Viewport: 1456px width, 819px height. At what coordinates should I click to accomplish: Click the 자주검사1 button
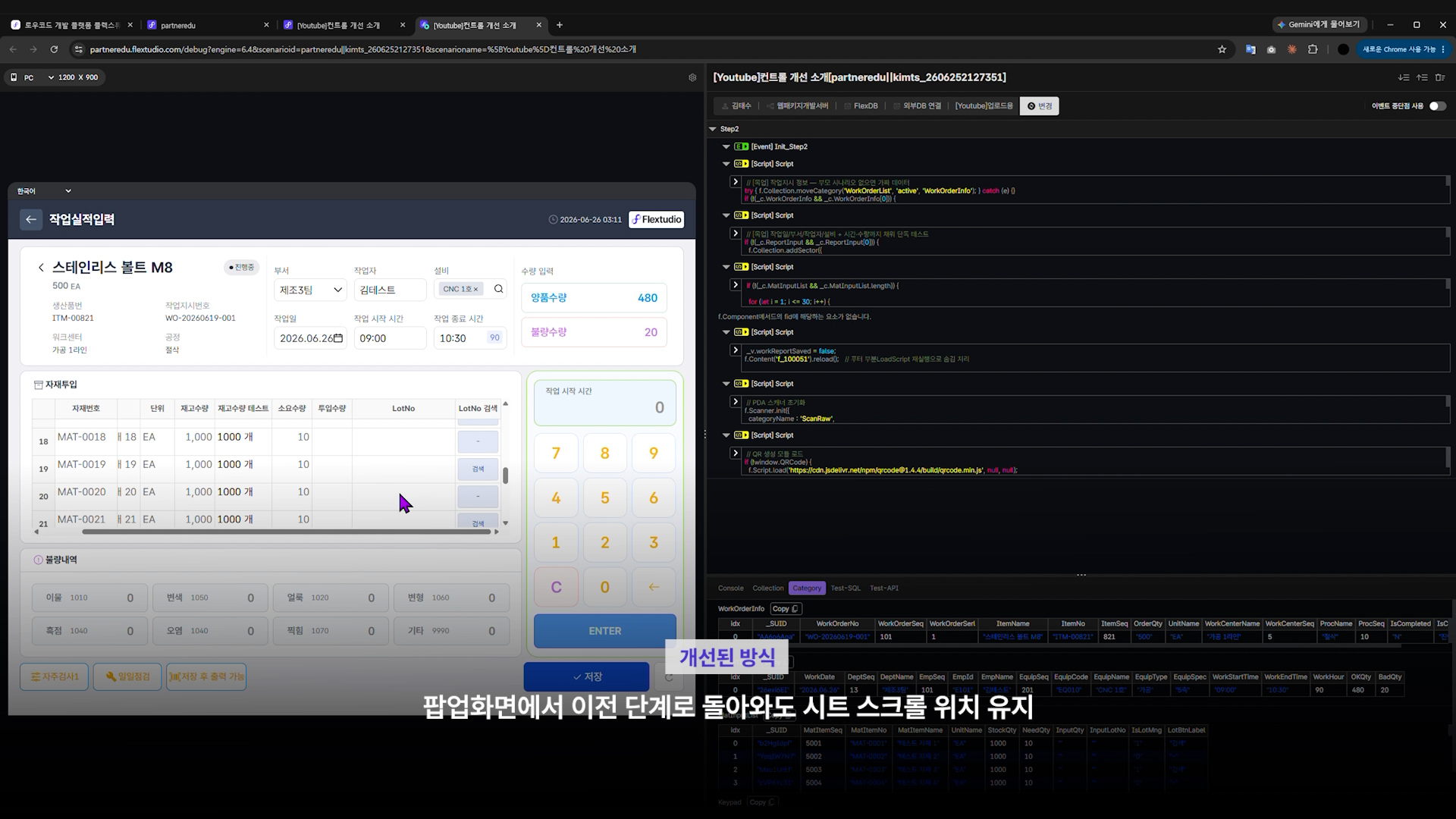pos(55,676)
